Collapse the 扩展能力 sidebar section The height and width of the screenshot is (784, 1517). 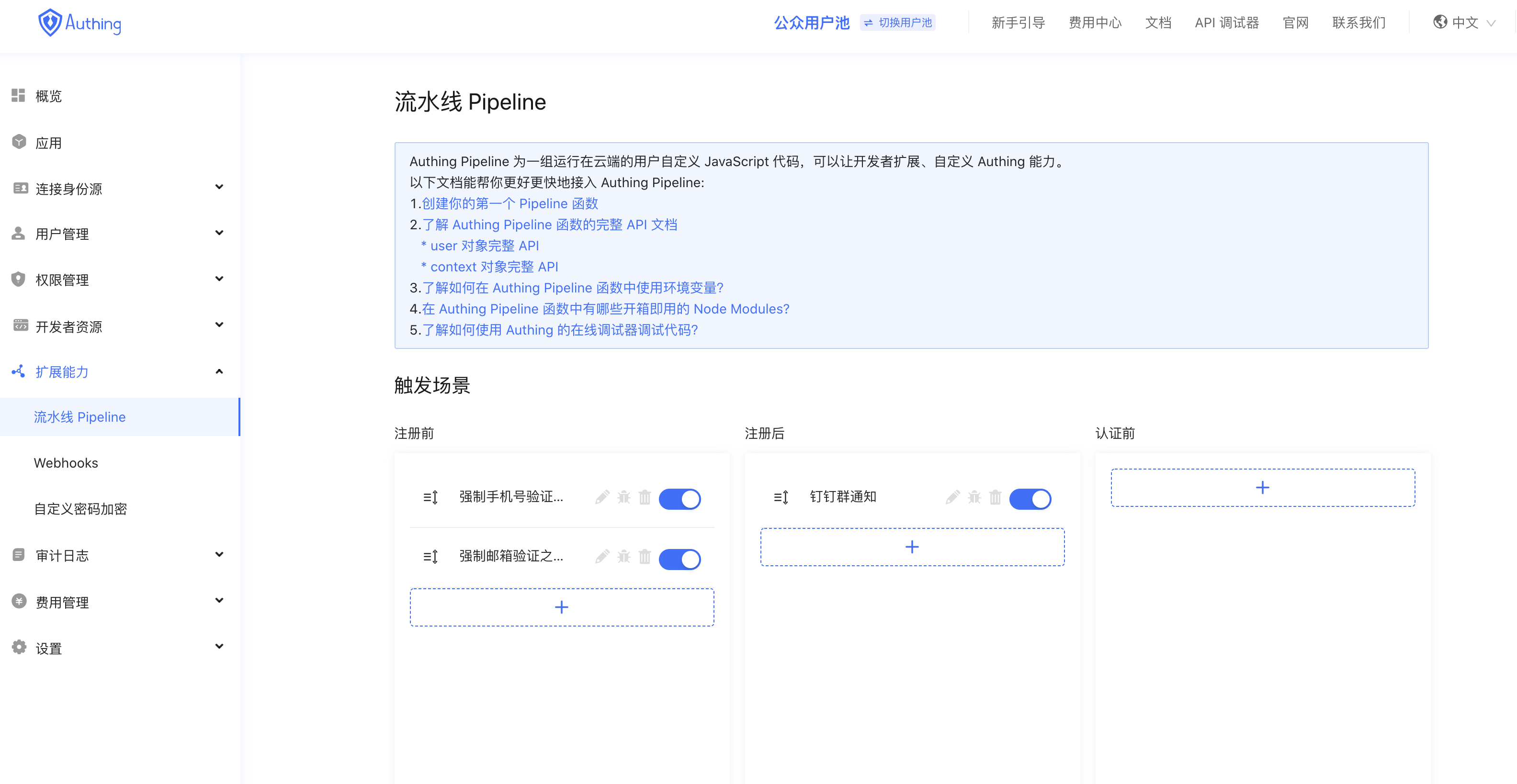click(x=219, y=371)
